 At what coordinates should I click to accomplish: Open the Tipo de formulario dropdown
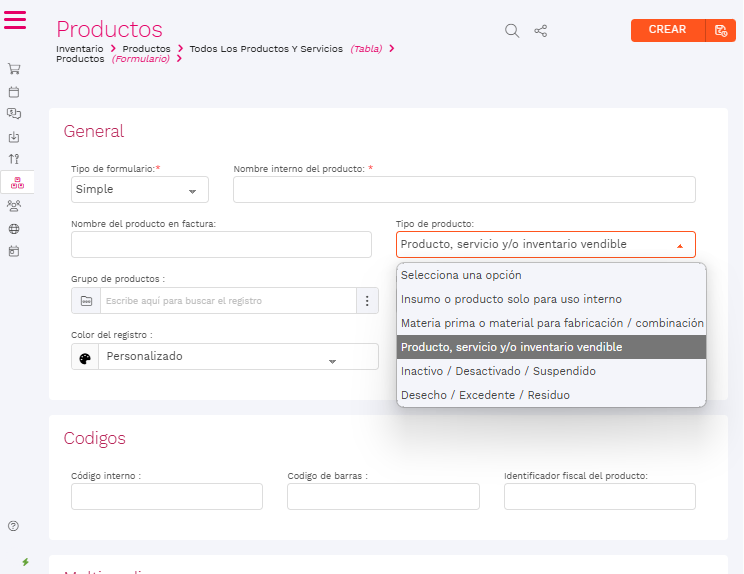point(140,190)
